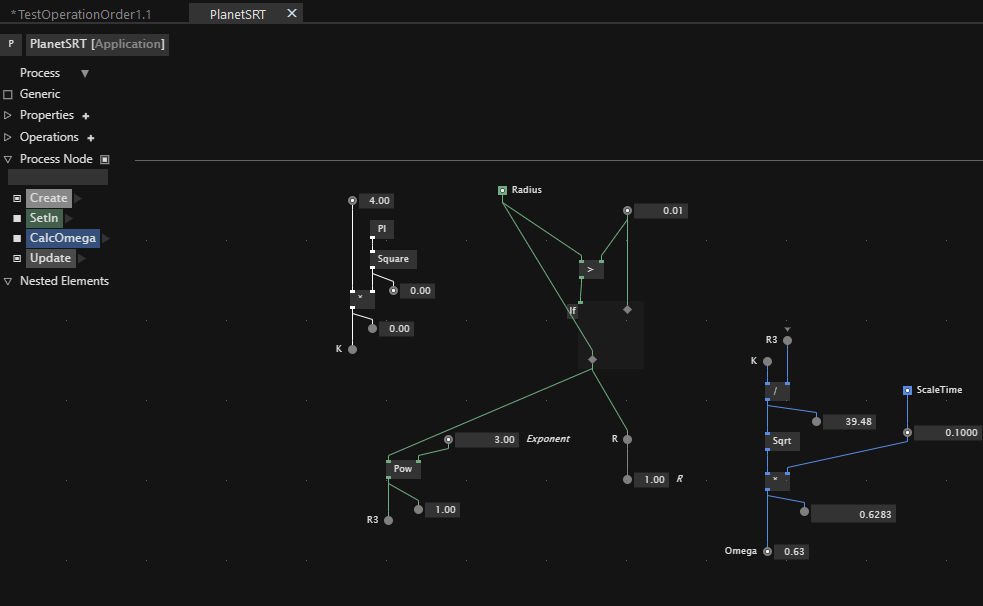Click the plus icon next to Properties
This screenshot has height=606, width=983.
coord(86,116)
